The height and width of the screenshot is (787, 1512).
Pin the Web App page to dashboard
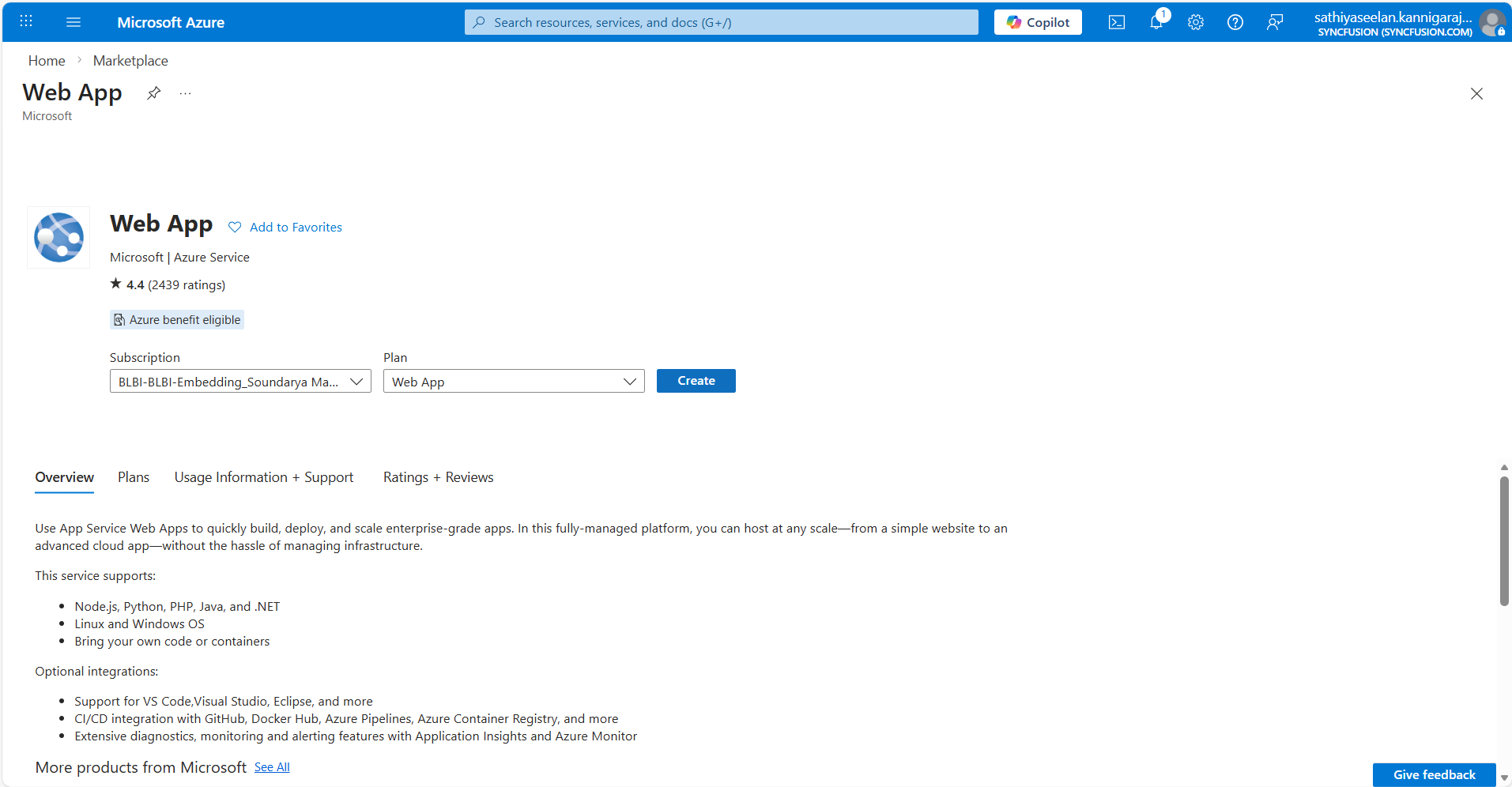(x=154, y=93)
